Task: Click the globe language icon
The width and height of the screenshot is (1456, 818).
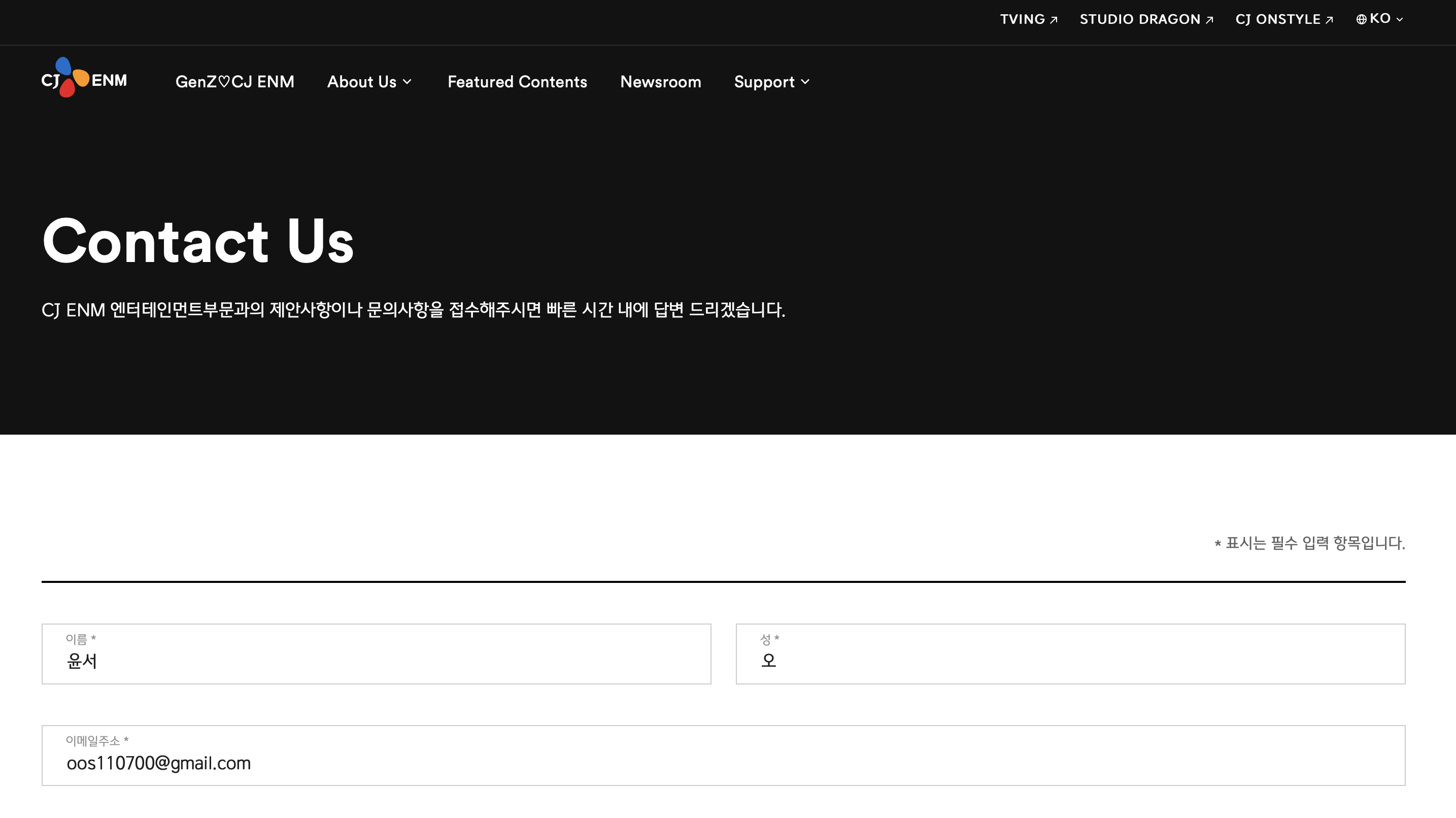Action: pyautogui.click(x=1361, y=19)
